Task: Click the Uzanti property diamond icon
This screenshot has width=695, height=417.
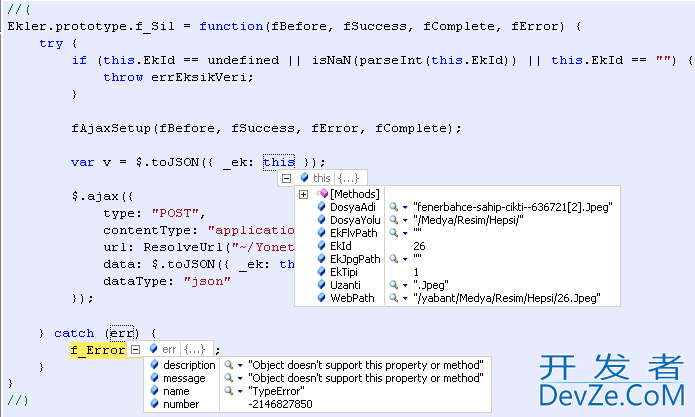Action: coord(322,284)
